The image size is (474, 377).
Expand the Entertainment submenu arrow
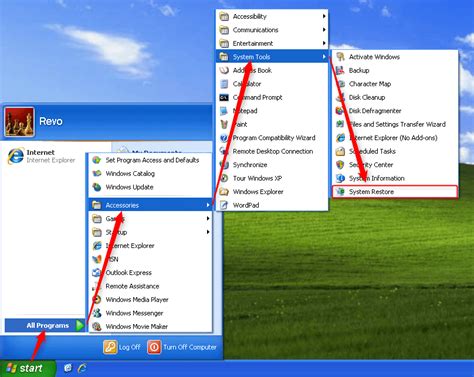324,43
